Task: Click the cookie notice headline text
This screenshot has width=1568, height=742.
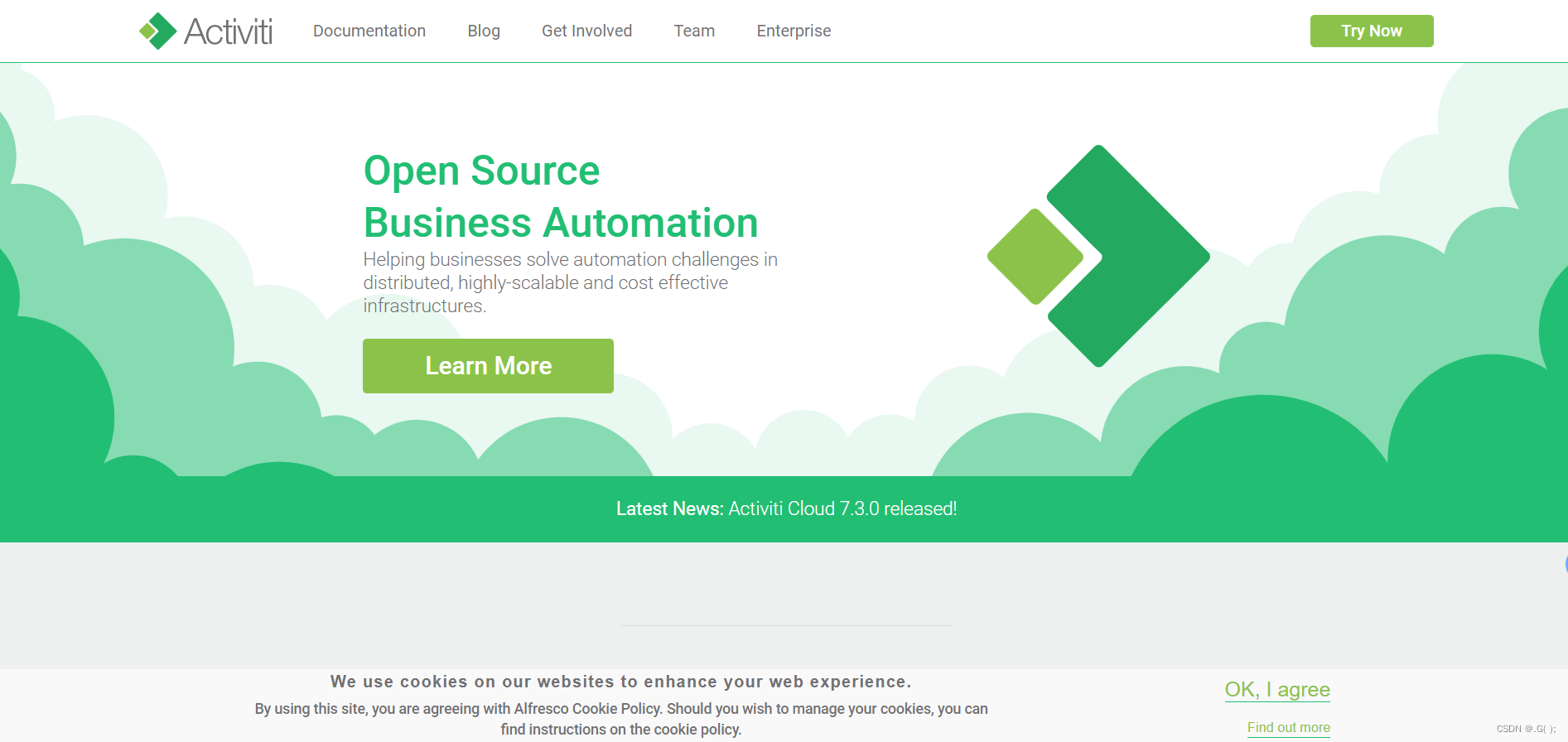Action: point(620,682)
